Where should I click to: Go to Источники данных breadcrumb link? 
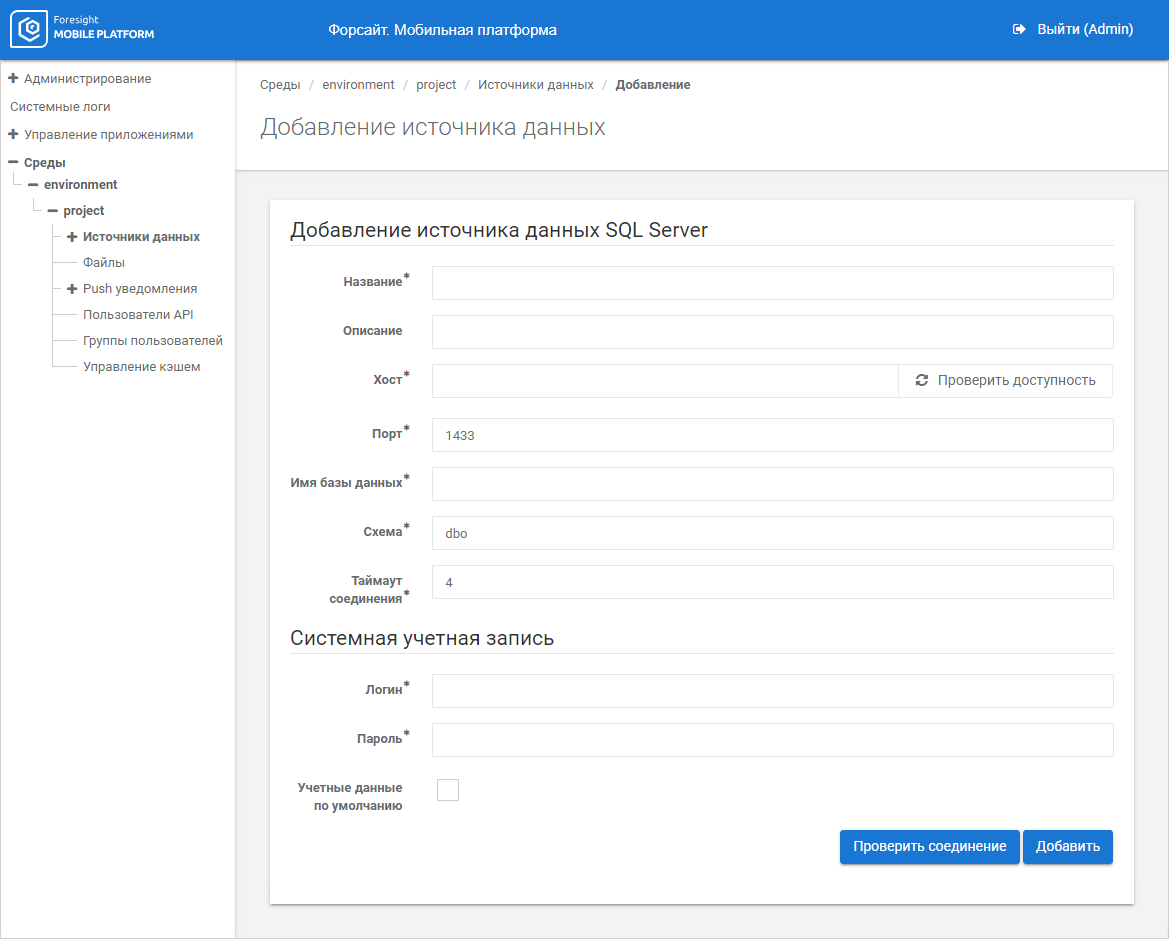pyautogui.click(x=535, y=85)
